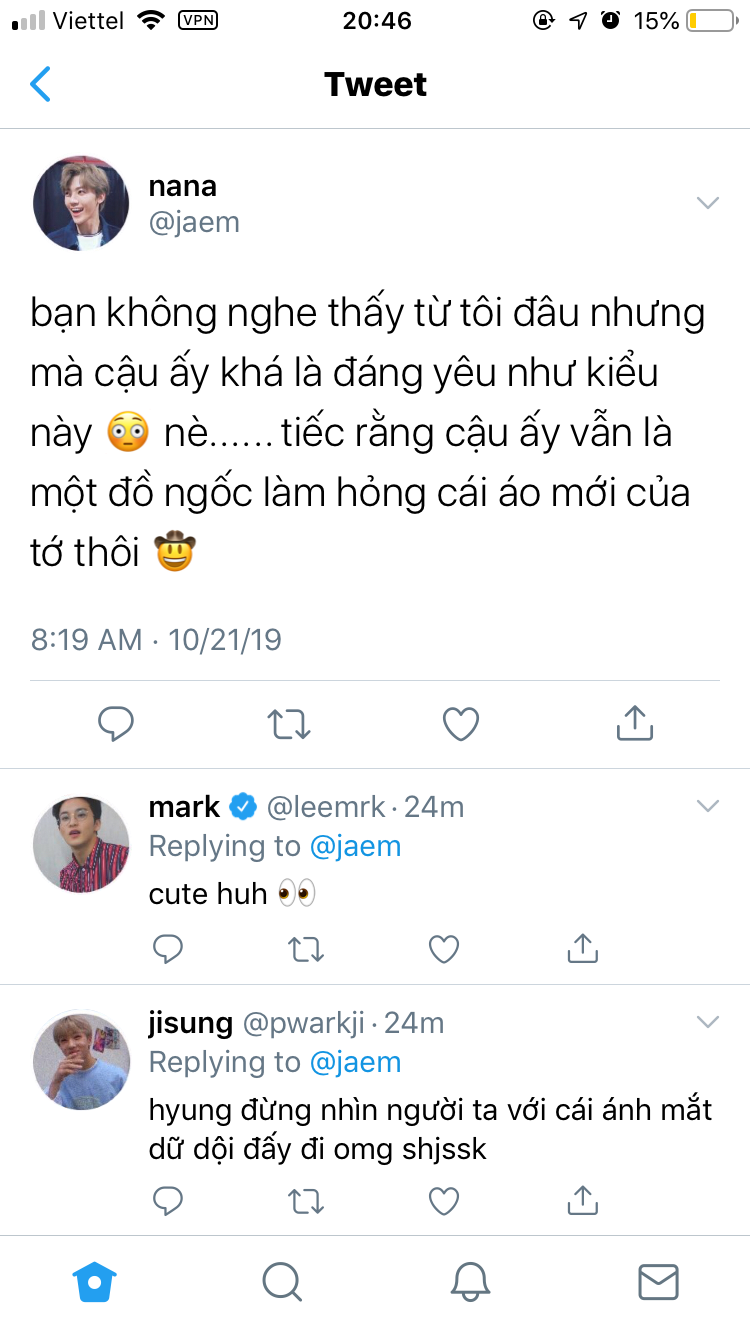Open the Notifications bell tab
The height and width of the screenshot is (1334, 750).
pyautogui.click(x=470, y=1281)
